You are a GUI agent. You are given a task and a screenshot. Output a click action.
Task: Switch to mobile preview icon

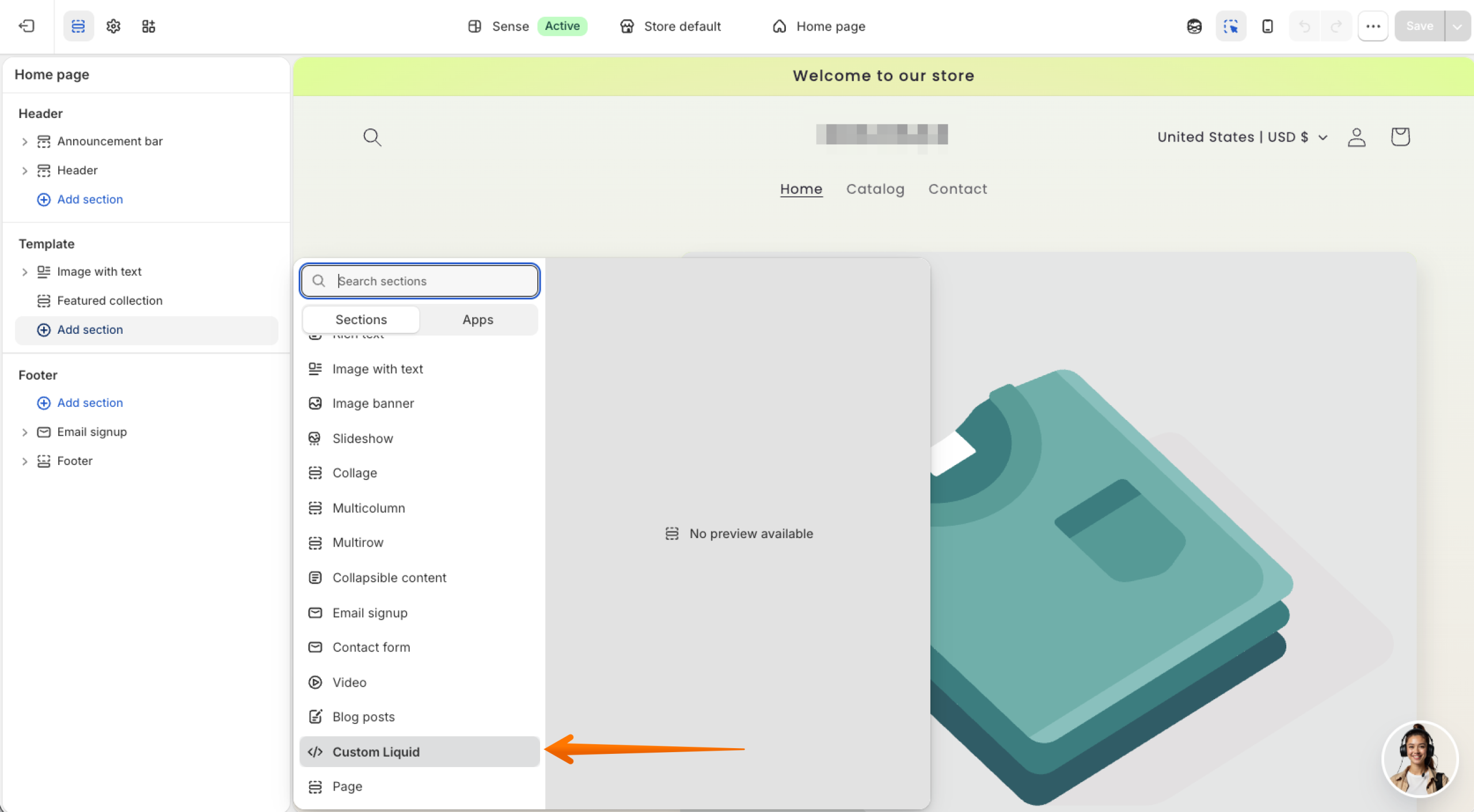pos(1267,26)
